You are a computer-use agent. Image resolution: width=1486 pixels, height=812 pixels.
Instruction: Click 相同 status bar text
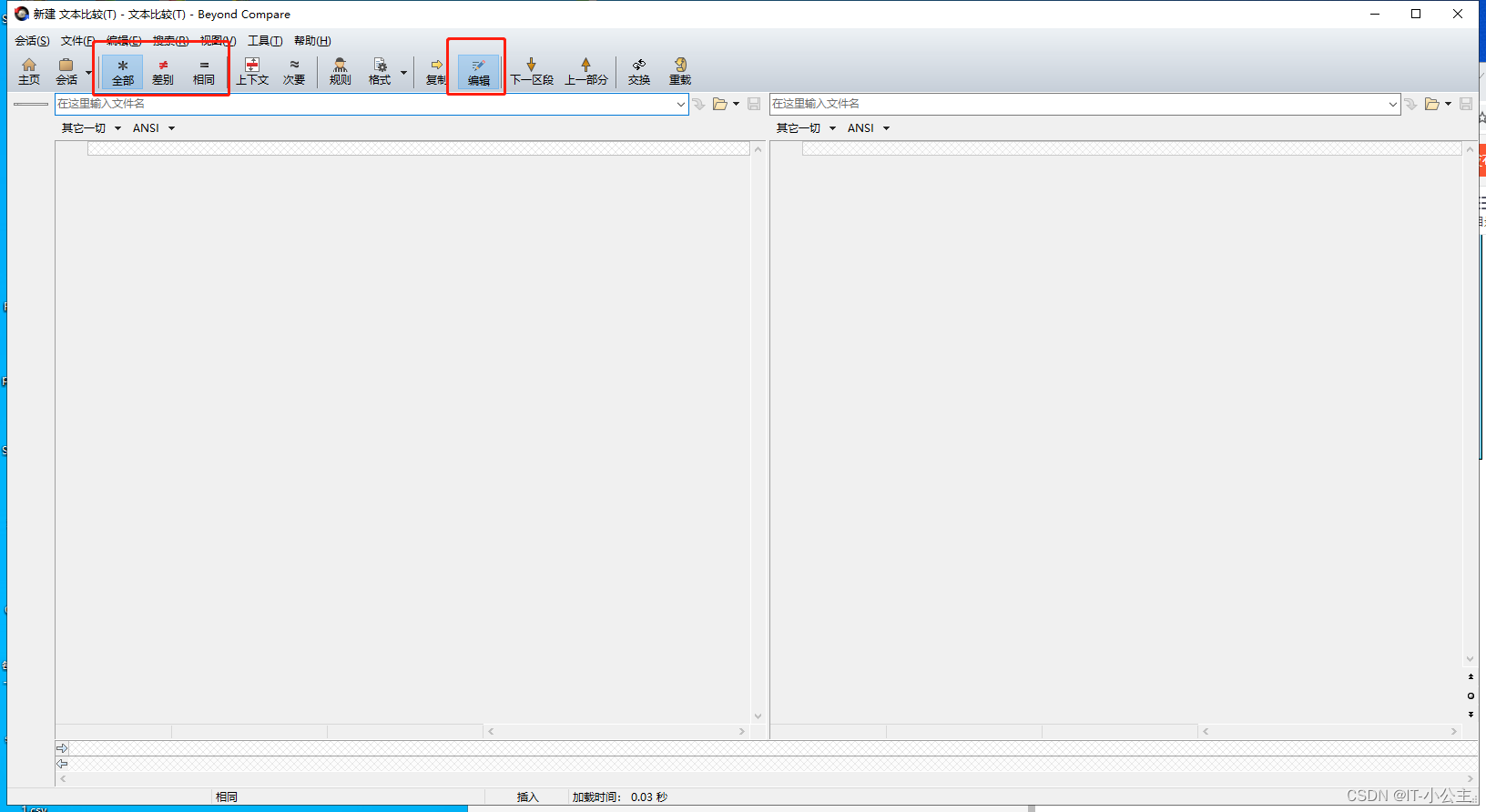pos(227,797)
